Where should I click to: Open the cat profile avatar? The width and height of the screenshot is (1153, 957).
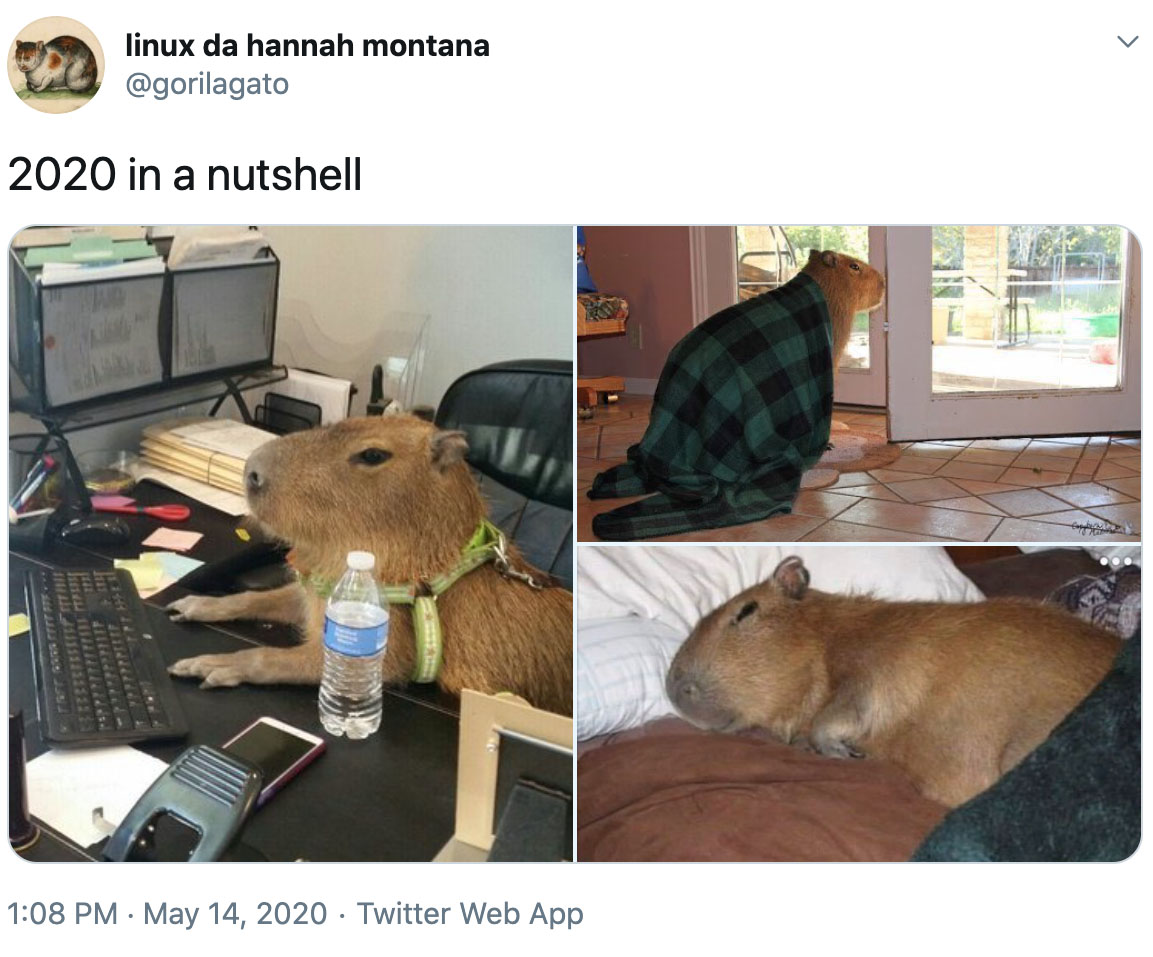[56, 65]
